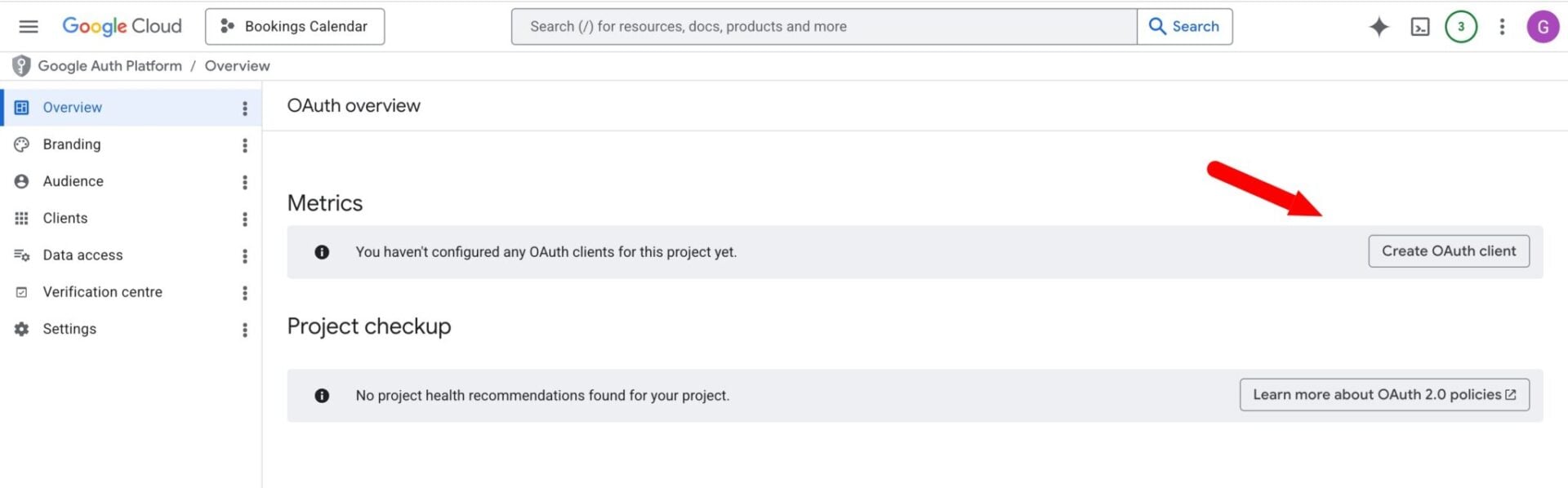
Task: Click the Clients grid icon
Action: click(22, 218)
